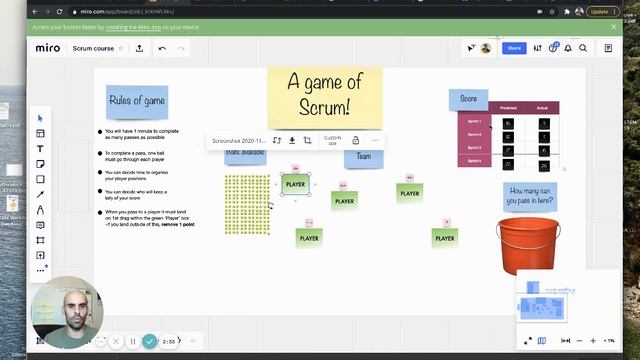
Task: Cancel the recording with the X button
Action: point(116,341)
